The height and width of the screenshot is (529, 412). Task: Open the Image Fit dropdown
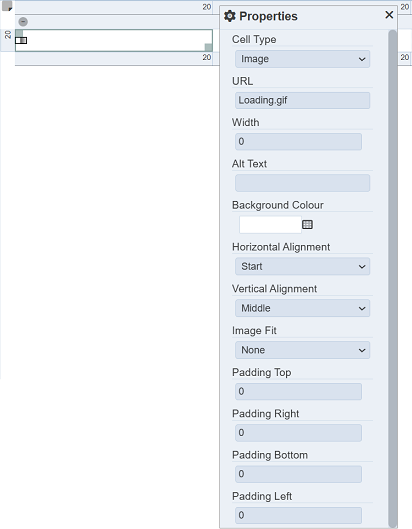[x=302, y=350]
